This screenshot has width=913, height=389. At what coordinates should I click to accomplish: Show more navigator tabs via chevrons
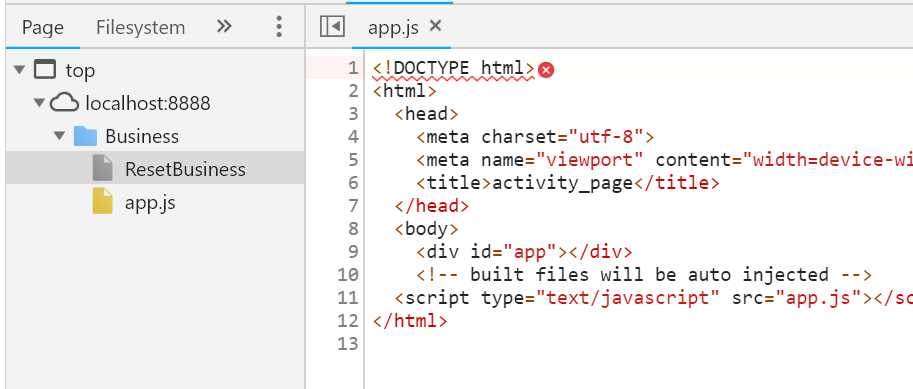pyautogui.click(x=224, y=26)
